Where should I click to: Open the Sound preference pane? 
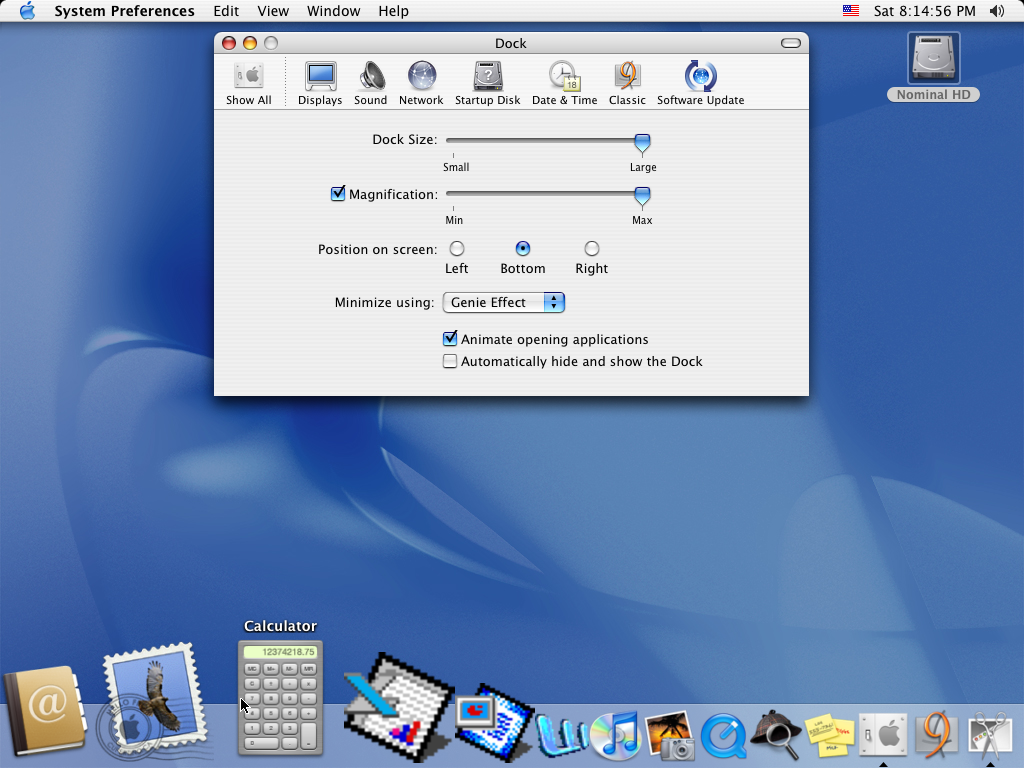click(x=370, y=83)
